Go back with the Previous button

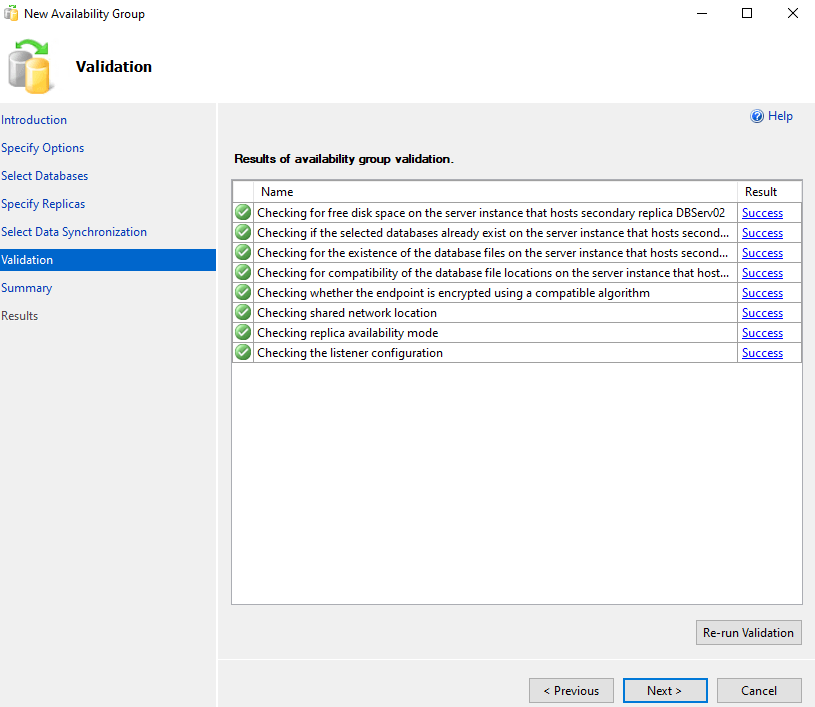[x=570, y=690]
